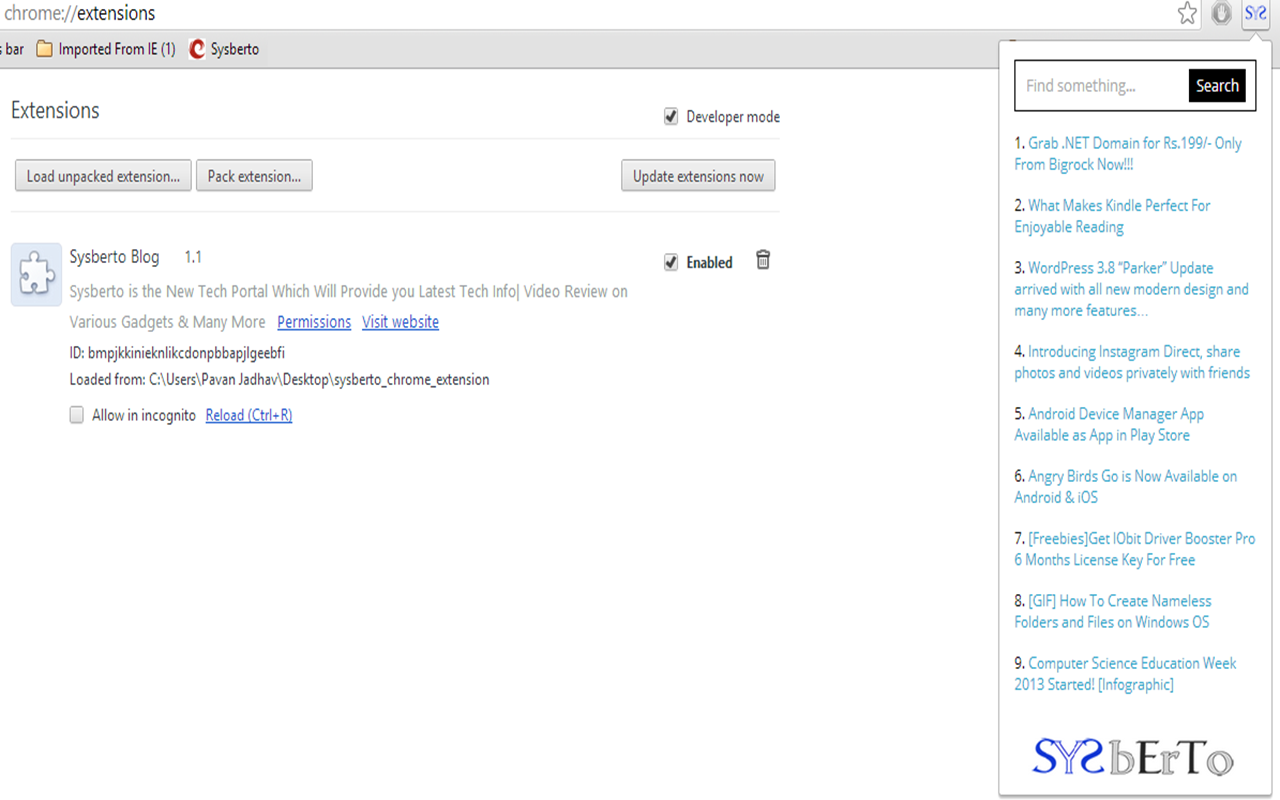Select the extension ID text
The image size is (1280, 800).
178,353
